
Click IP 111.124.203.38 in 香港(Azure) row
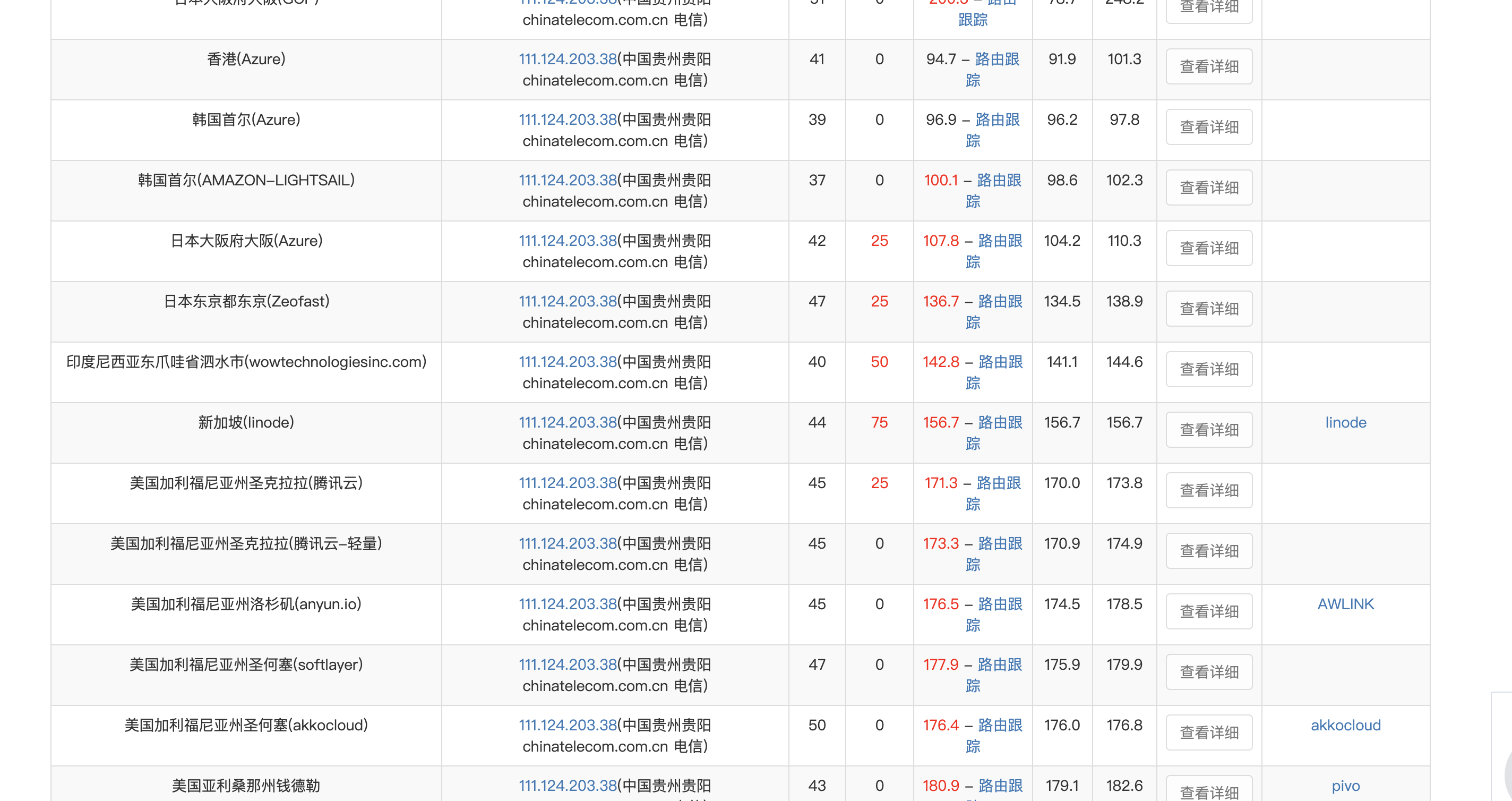click(567, 59)
